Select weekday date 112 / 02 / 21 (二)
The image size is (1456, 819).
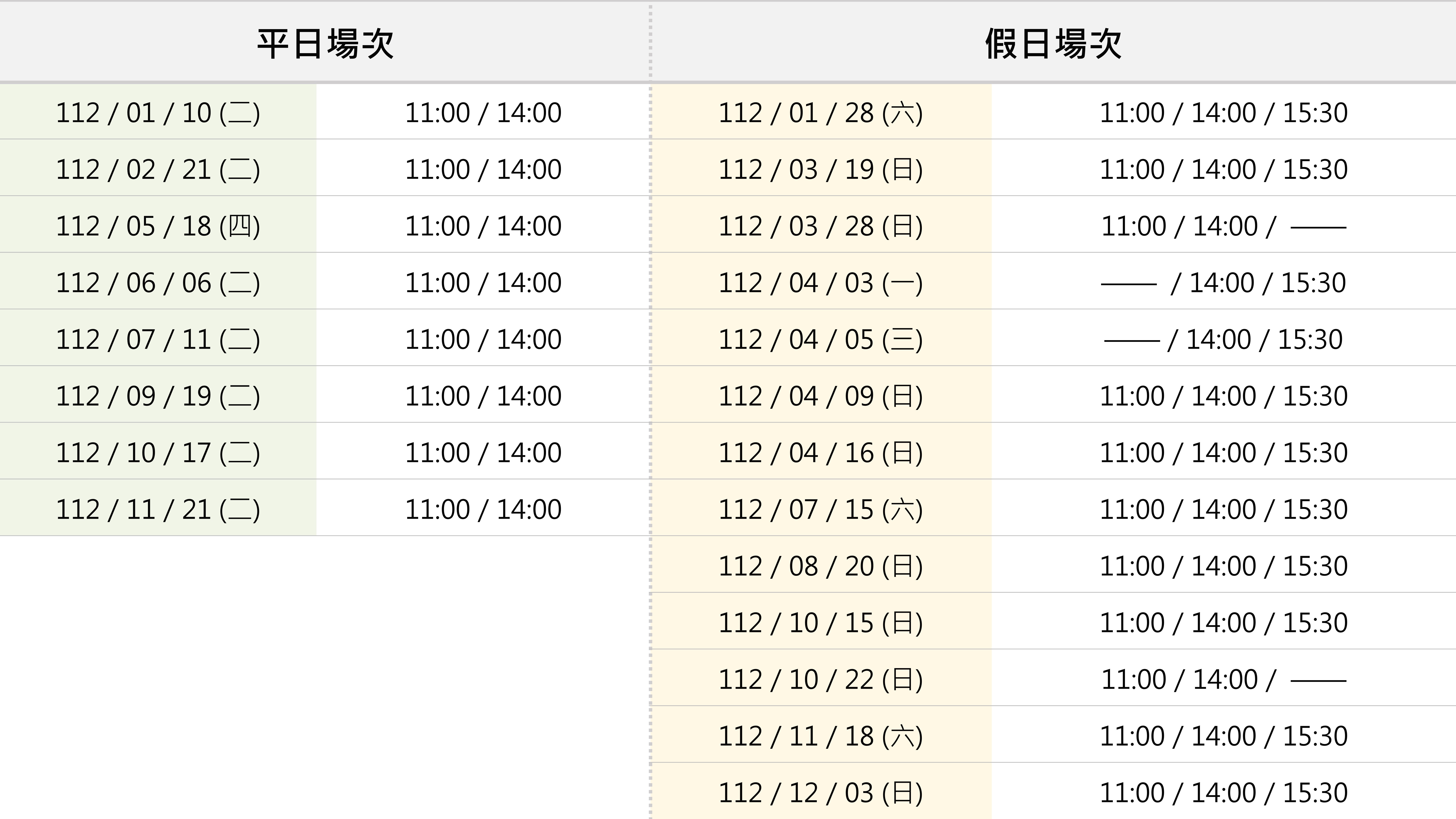coord(158,170)
